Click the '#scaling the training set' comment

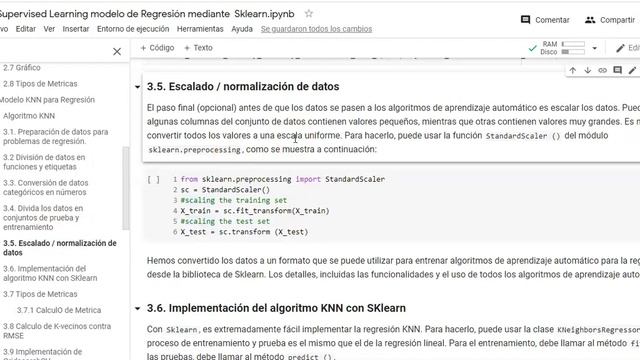[x=233, y=200]
